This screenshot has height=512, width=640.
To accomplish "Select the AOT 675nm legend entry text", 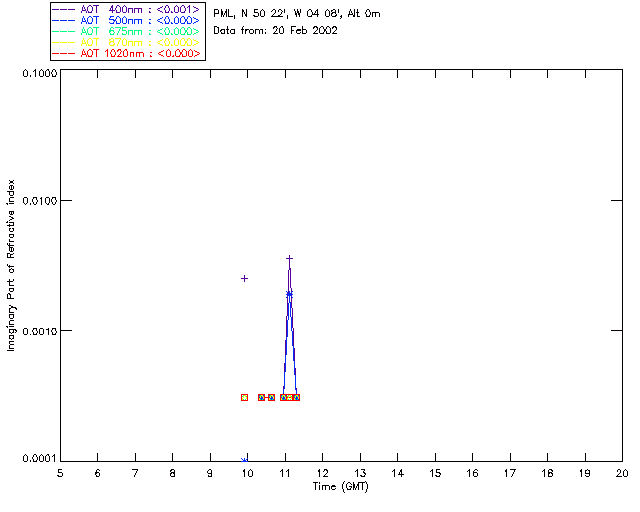I will coord(140,31).
